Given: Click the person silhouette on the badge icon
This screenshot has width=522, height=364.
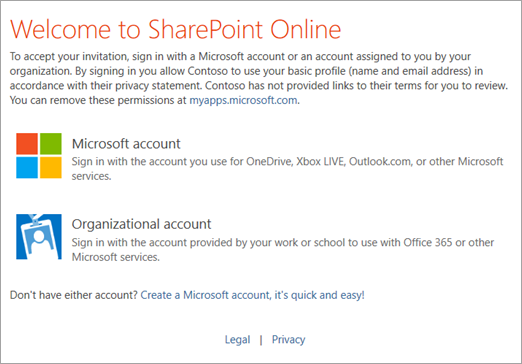Looking at the screenshot, I should 39,241.
